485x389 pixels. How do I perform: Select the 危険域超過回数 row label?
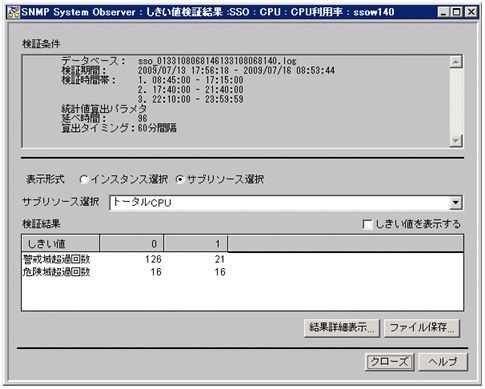click(x=57, y=272)
